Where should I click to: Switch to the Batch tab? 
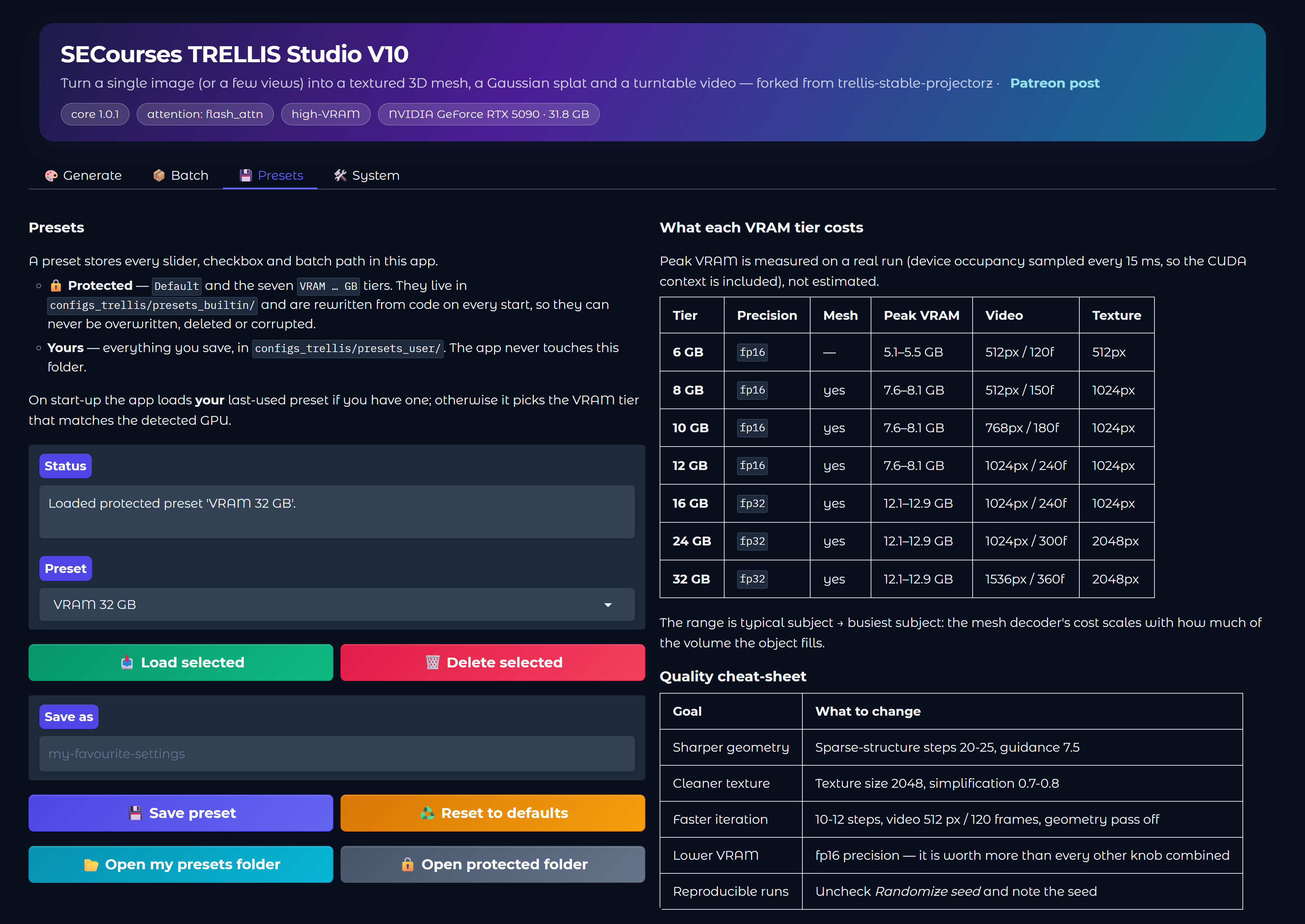pos(180,175)
